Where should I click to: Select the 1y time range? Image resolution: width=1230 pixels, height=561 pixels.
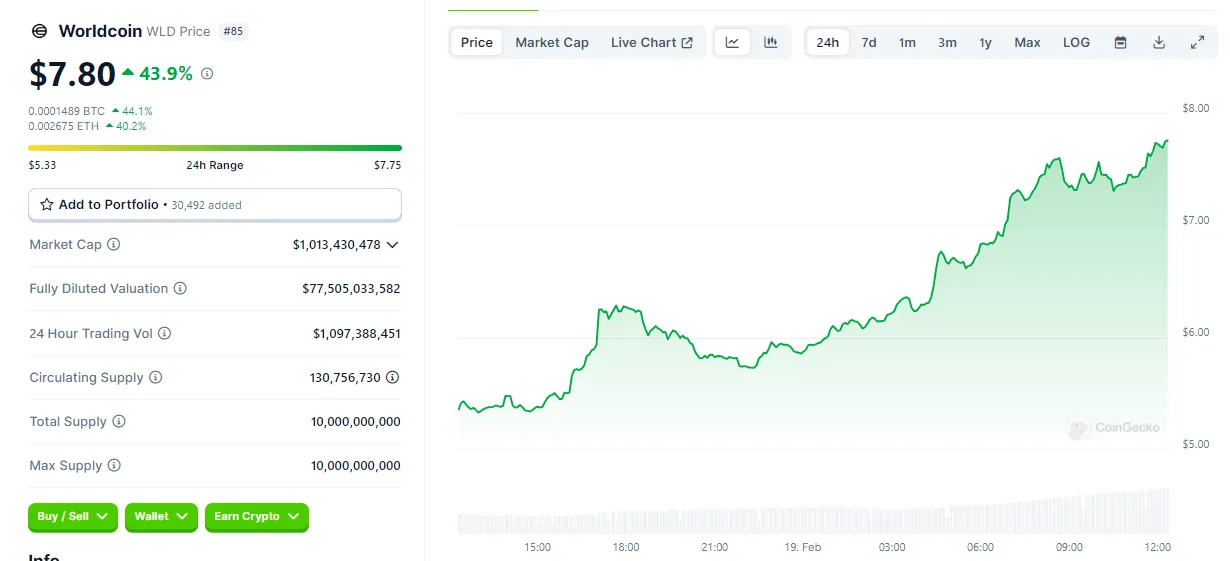(x=985, y=42)
